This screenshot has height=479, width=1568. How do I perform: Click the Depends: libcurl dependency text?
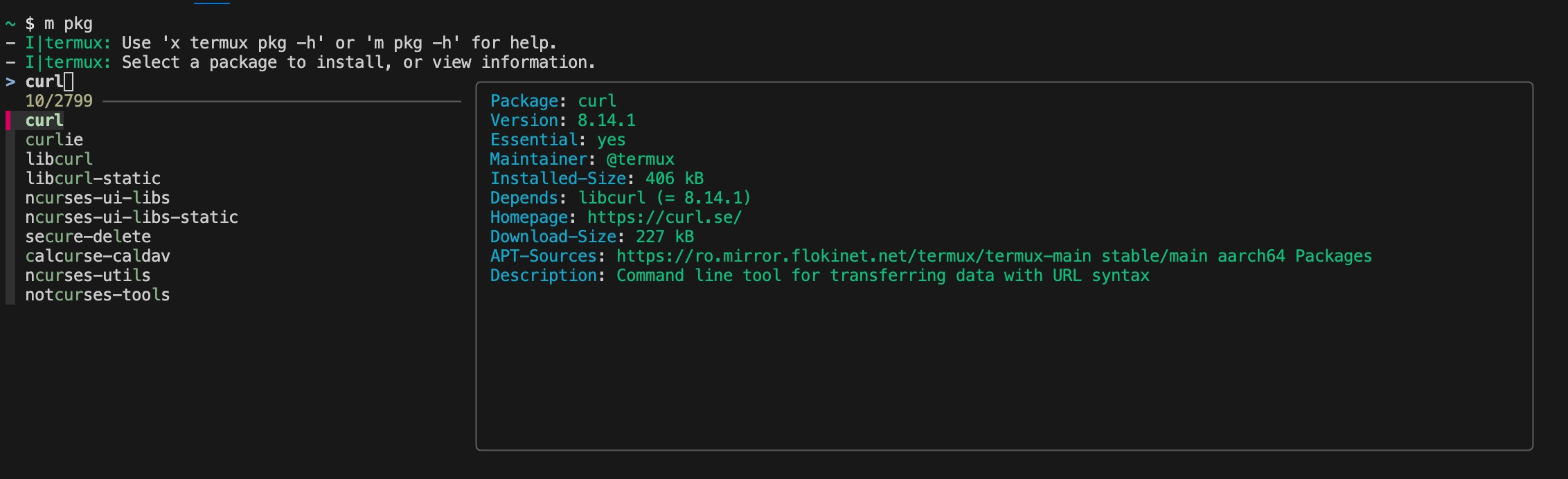[620, 197]
